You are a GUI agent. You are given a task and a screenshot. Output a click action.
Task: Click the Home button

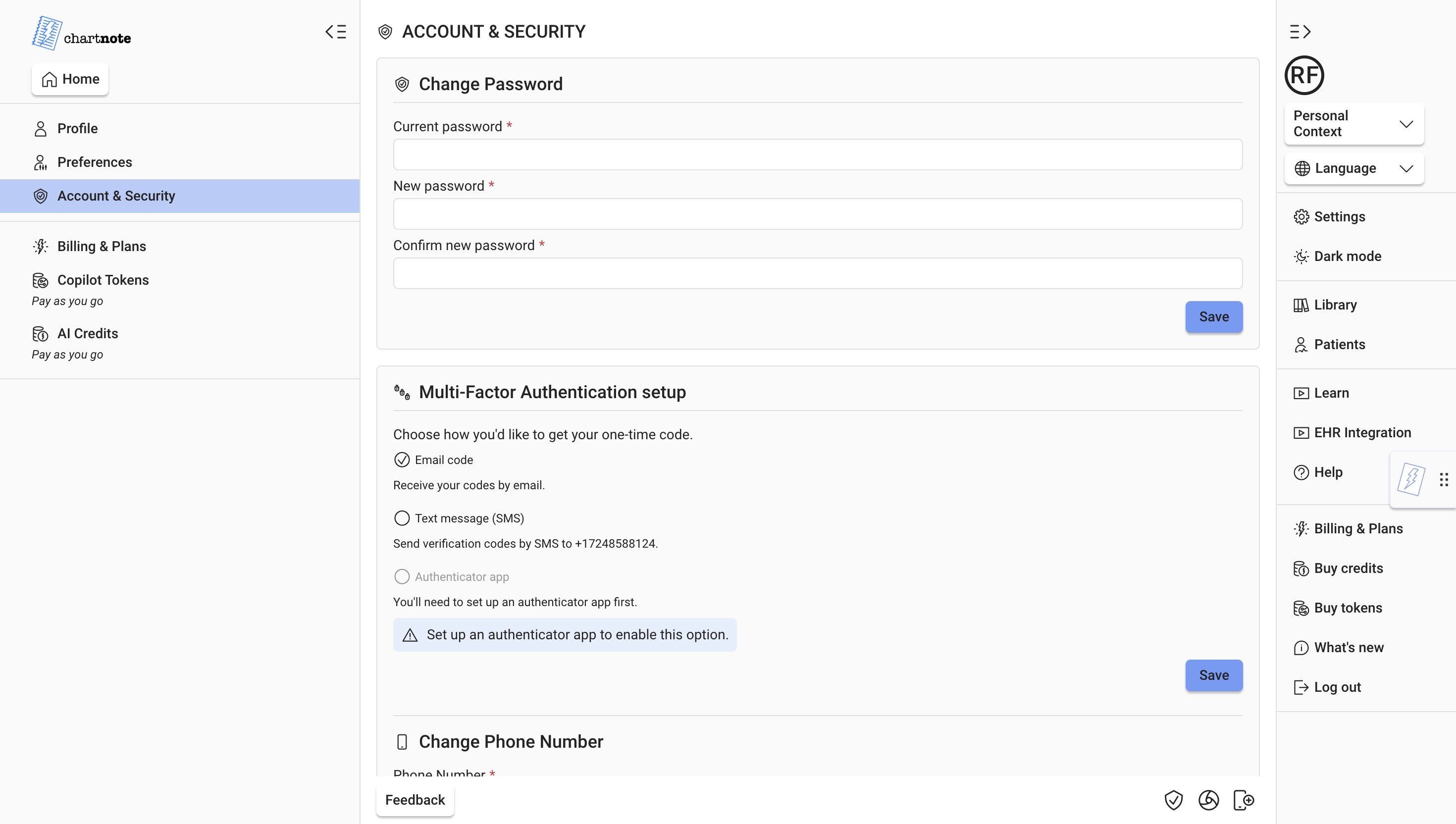point(70,79)
